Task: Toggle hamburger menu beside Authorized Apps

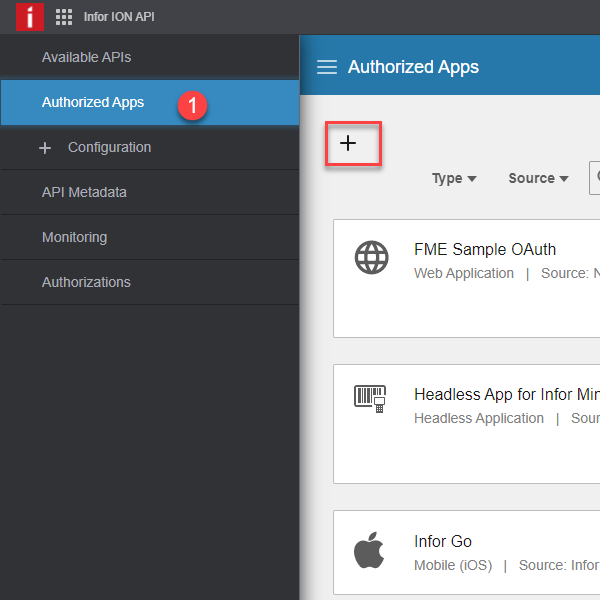Action: pyautogui.click(x=327, y=67)
